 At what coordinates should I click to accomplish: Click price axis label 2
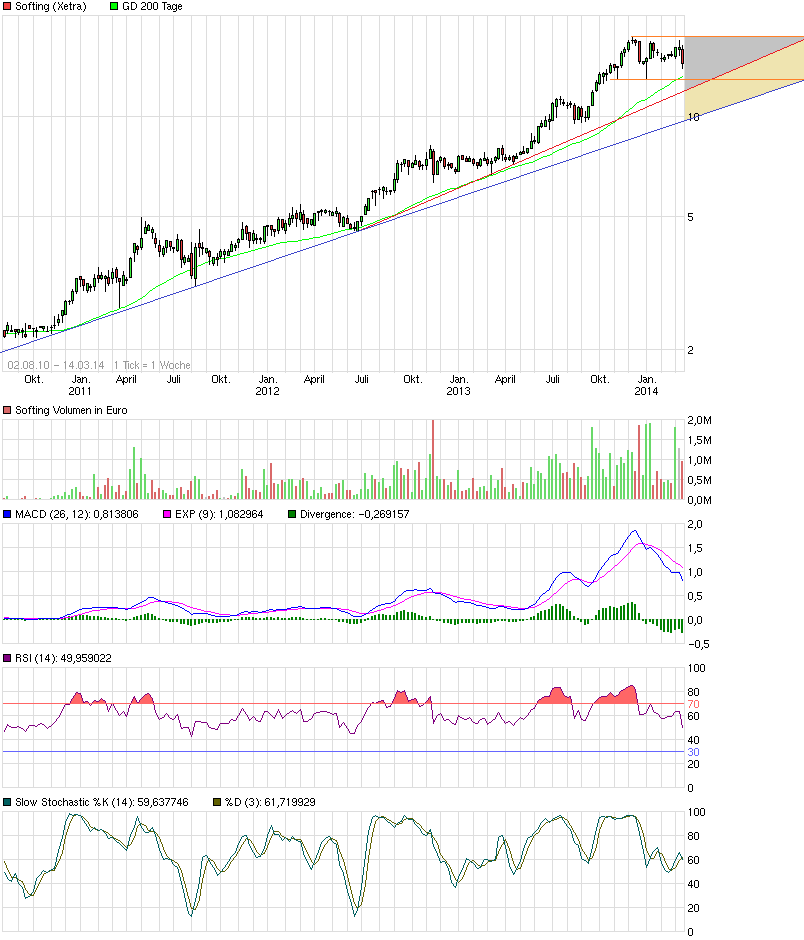691,351
